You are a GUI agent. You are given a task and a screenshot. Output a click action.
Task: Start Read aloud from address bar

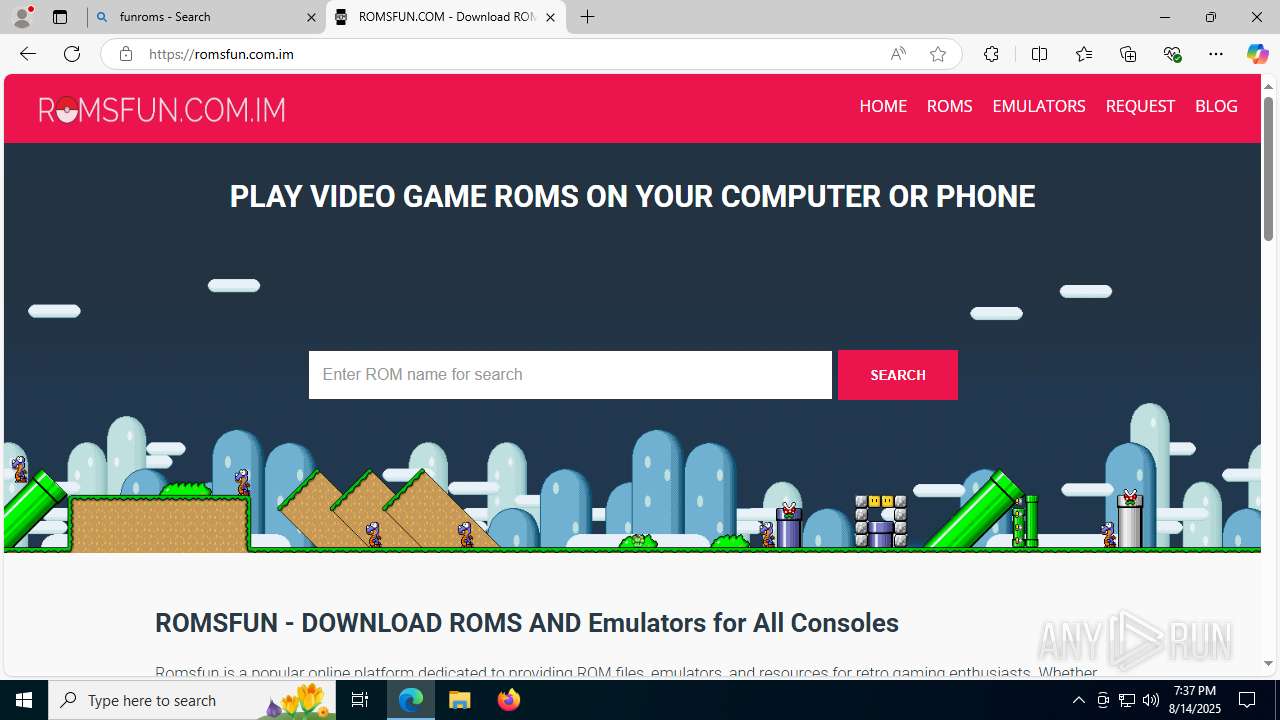(898, 54)
